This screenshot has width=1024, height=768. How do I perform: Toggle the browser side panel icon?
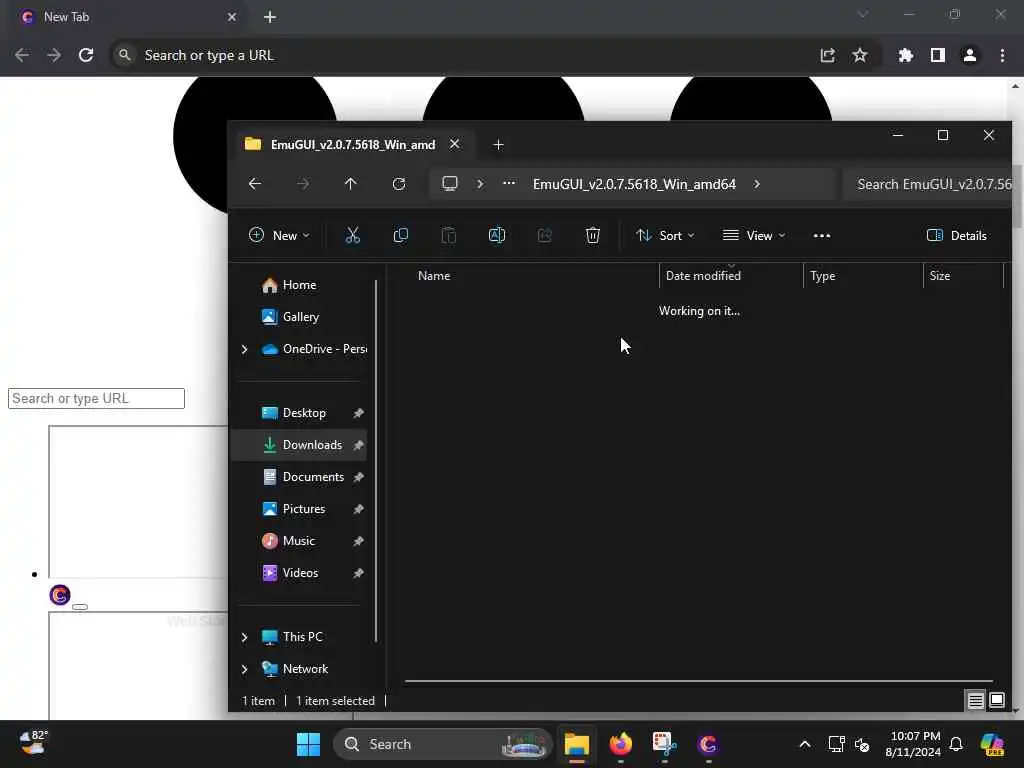[x=938, y=56]
